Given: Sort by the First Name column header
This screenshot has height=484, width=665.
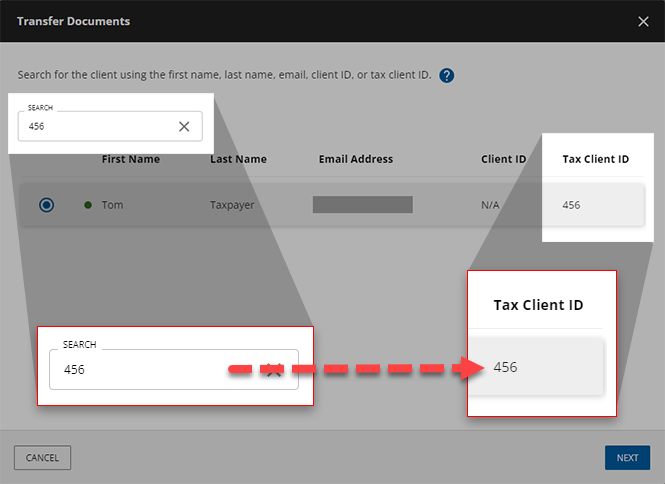Looking at the screenshot, I should pyautogui.click(x=130, y=159).
